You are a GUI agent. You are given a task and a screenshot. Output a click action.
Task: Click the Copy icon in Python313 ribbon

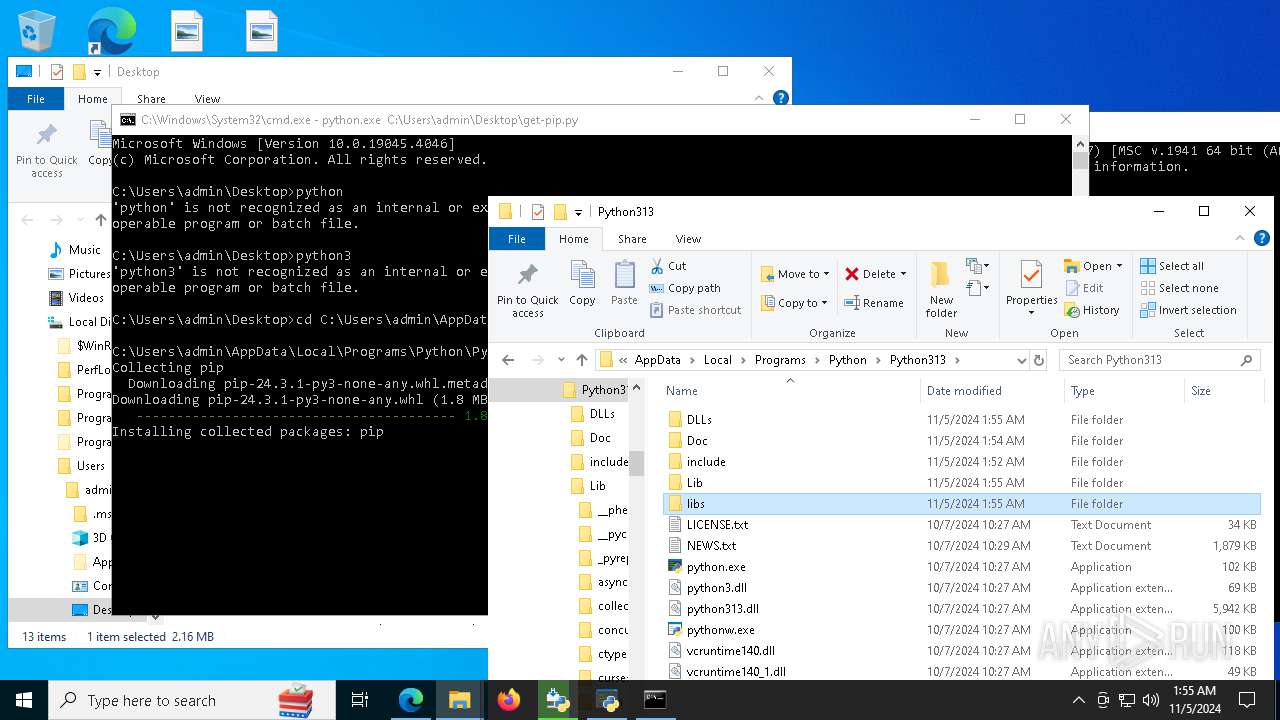click(x=582, y=283)
